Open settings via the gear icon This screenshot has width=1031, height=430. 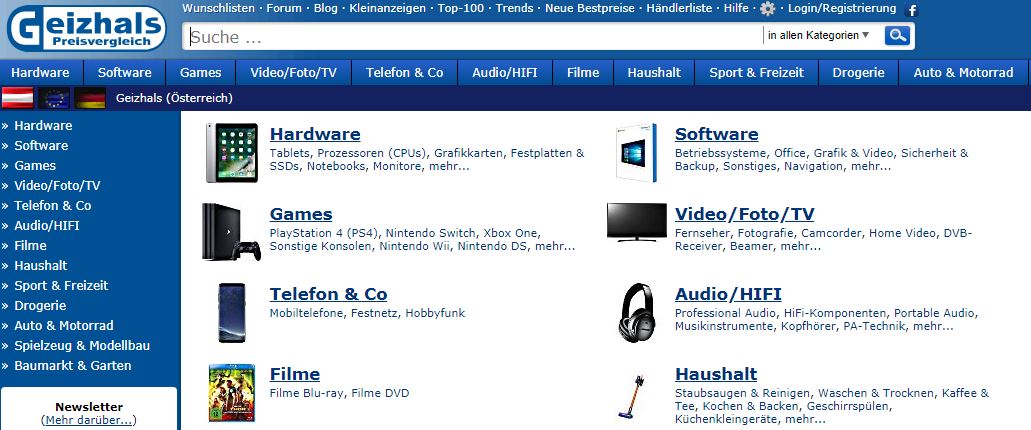point(767,9)
